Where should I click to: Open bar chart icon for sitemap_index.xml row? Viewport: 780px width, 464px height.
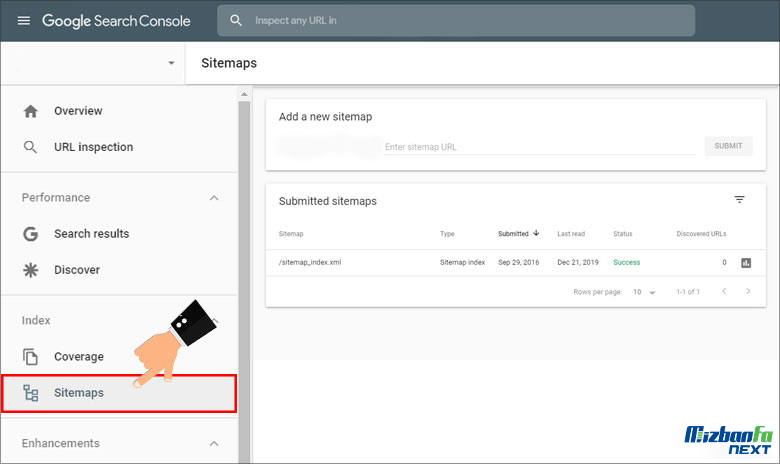[745, 263]
